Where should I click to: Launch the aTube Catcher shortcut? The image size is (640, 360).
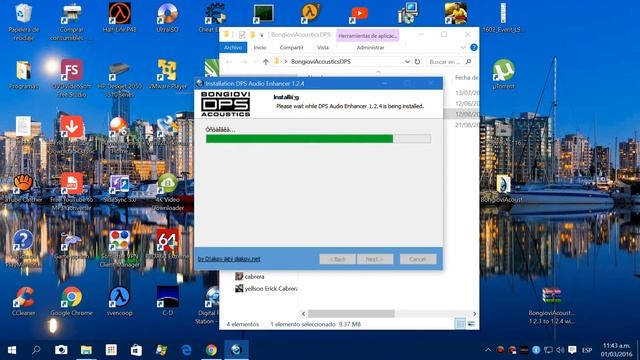click(x=23, y=189)
